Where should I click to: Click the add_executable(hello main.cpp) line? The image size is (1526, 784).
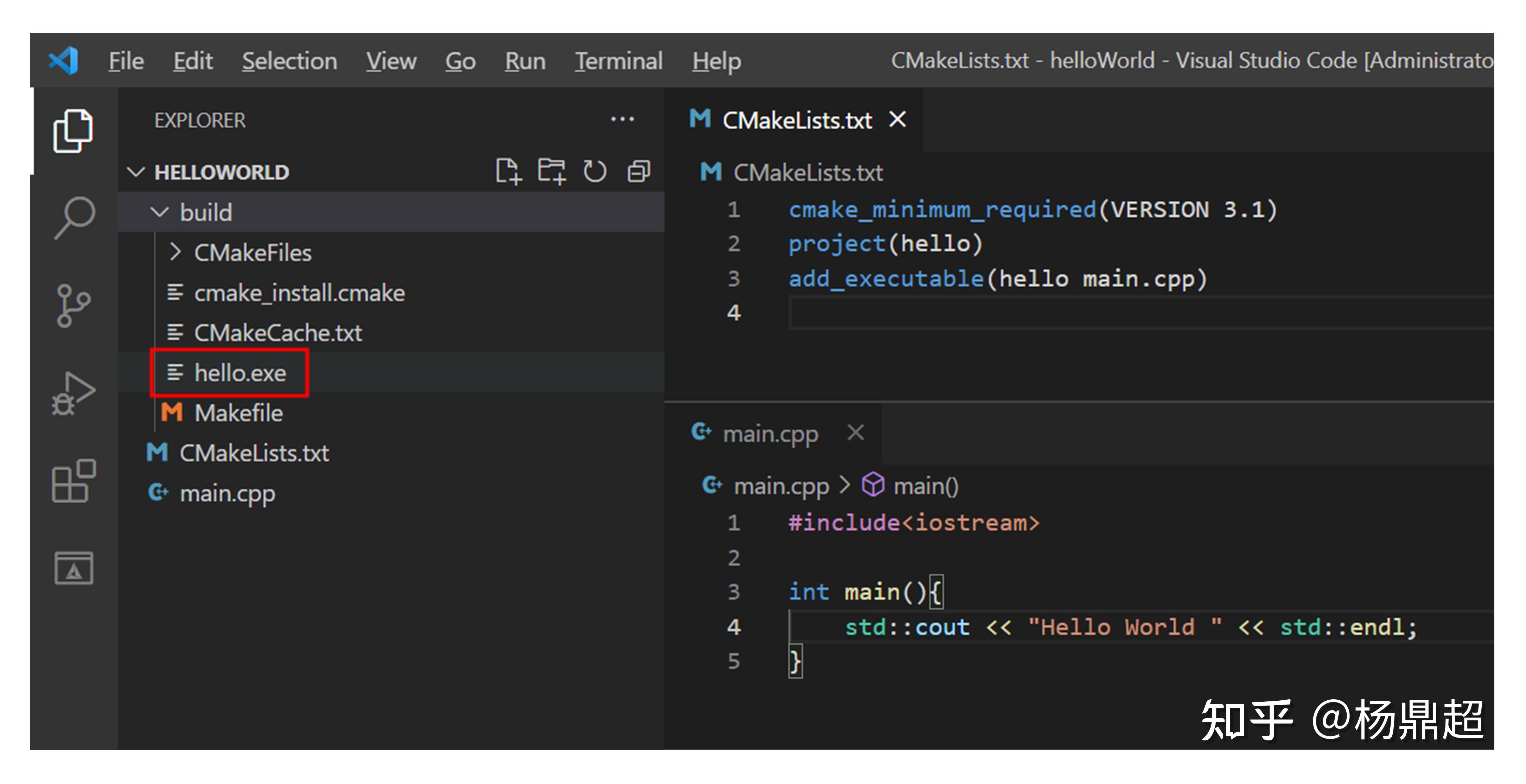click(998, 279)
